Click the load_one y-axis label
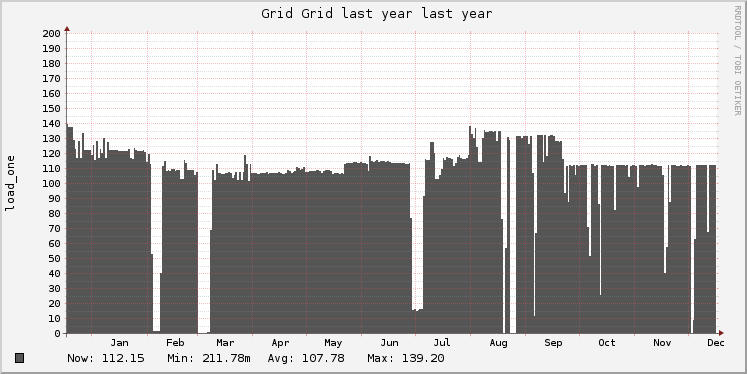 pyautogui.click(x=10, y=183)
